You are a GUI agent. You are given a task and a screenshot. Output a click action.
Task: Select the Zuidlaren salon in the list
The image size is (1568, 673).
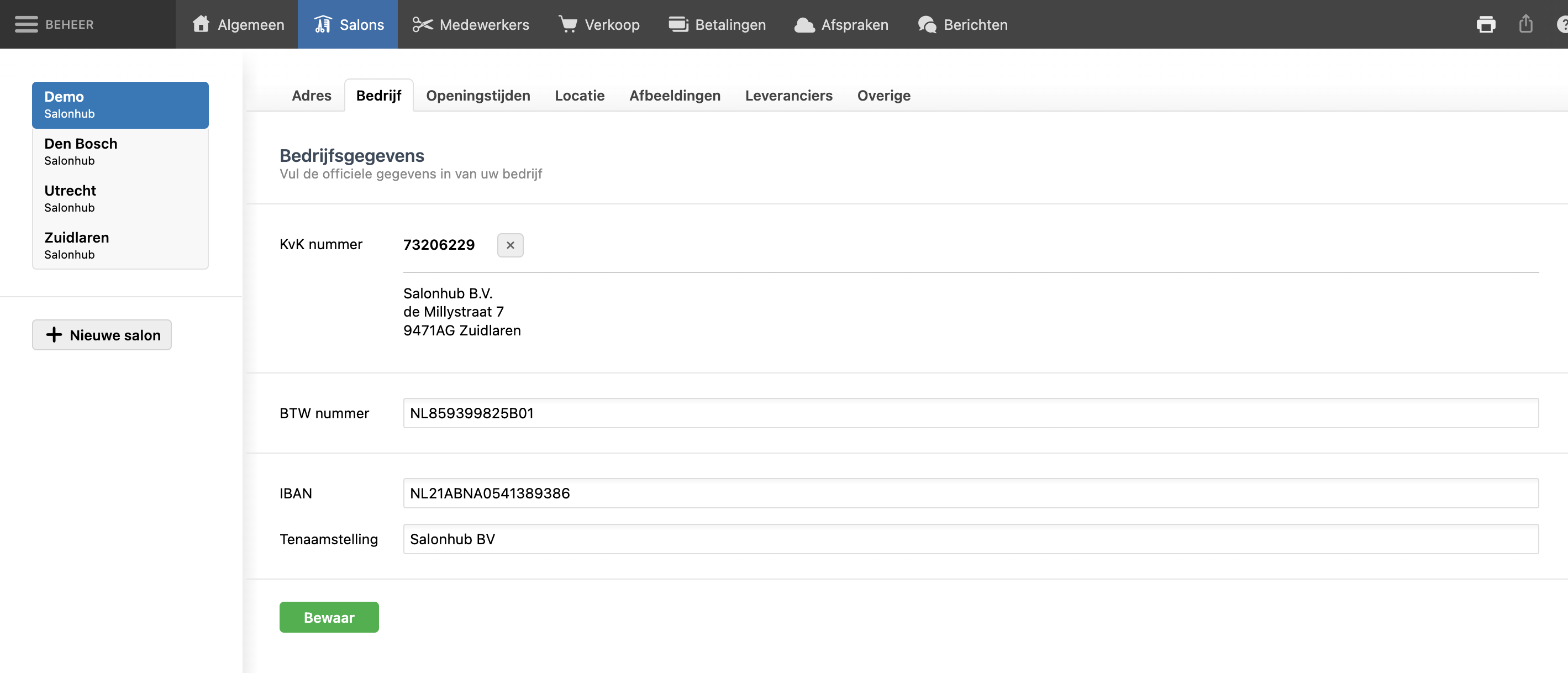click(120, 245)
